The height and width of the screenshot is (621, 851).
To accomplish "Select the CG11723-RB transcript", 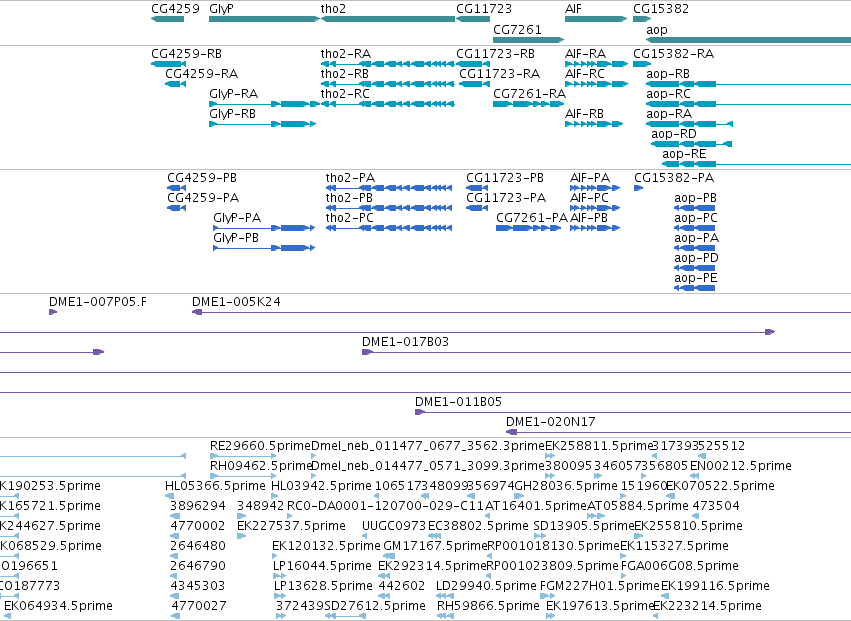I will pos(496,54).
